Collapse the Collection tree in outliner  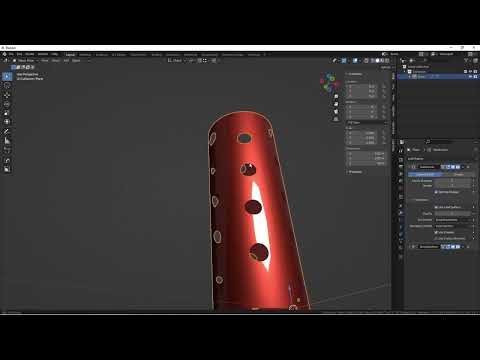point(405,72)
